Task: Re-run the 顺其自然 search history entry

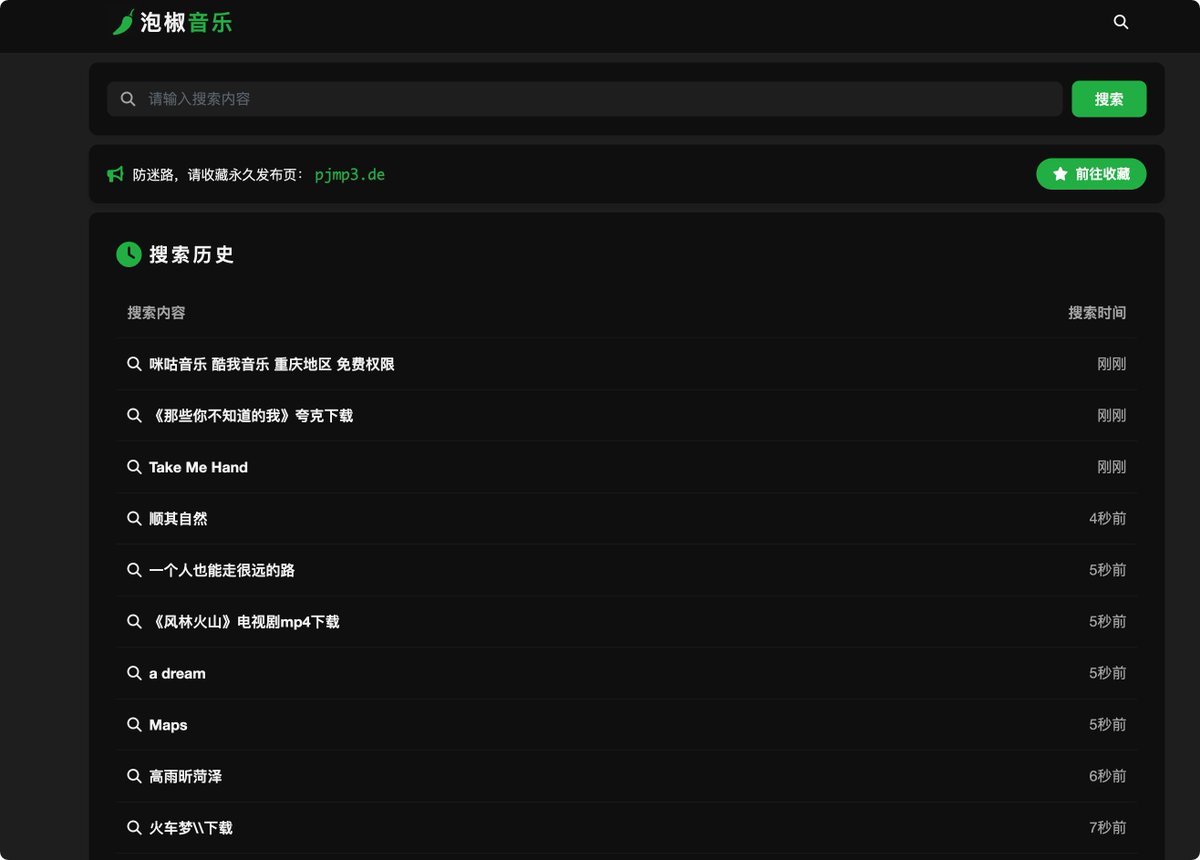Action: coord(177,518)
